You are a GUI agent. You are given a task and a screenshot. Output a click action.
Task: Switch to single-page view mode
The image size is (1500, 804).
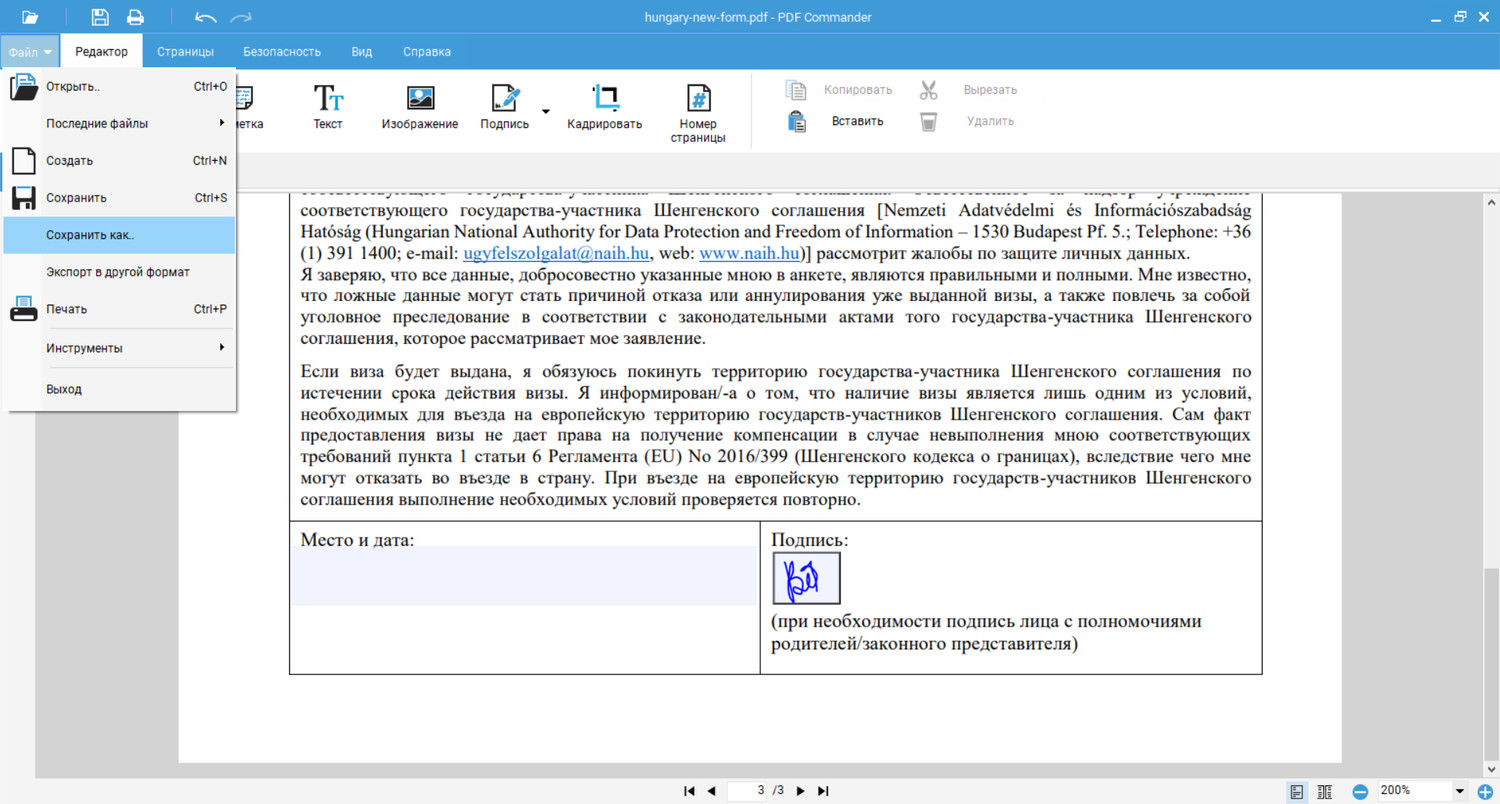pos(1297,791)
